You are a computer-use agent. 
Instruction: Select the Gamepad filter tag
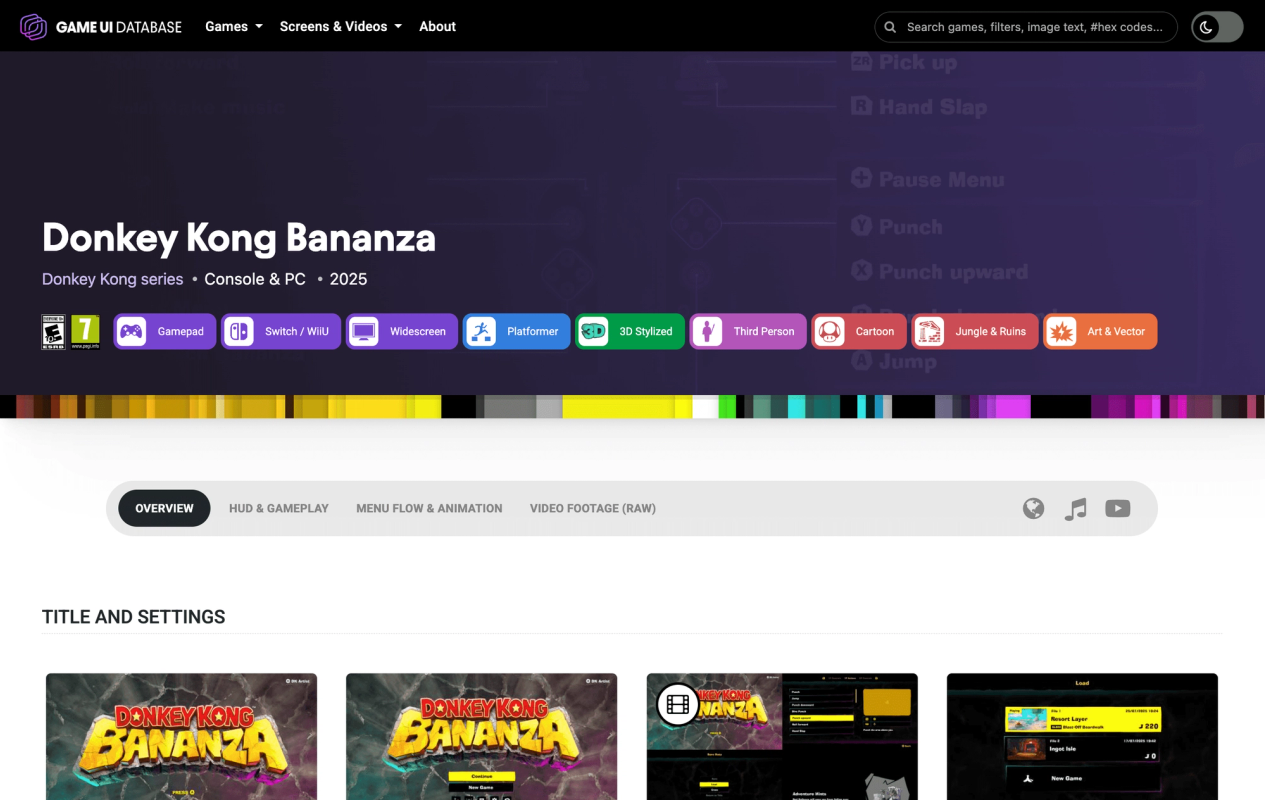click(x=165, y=332)
